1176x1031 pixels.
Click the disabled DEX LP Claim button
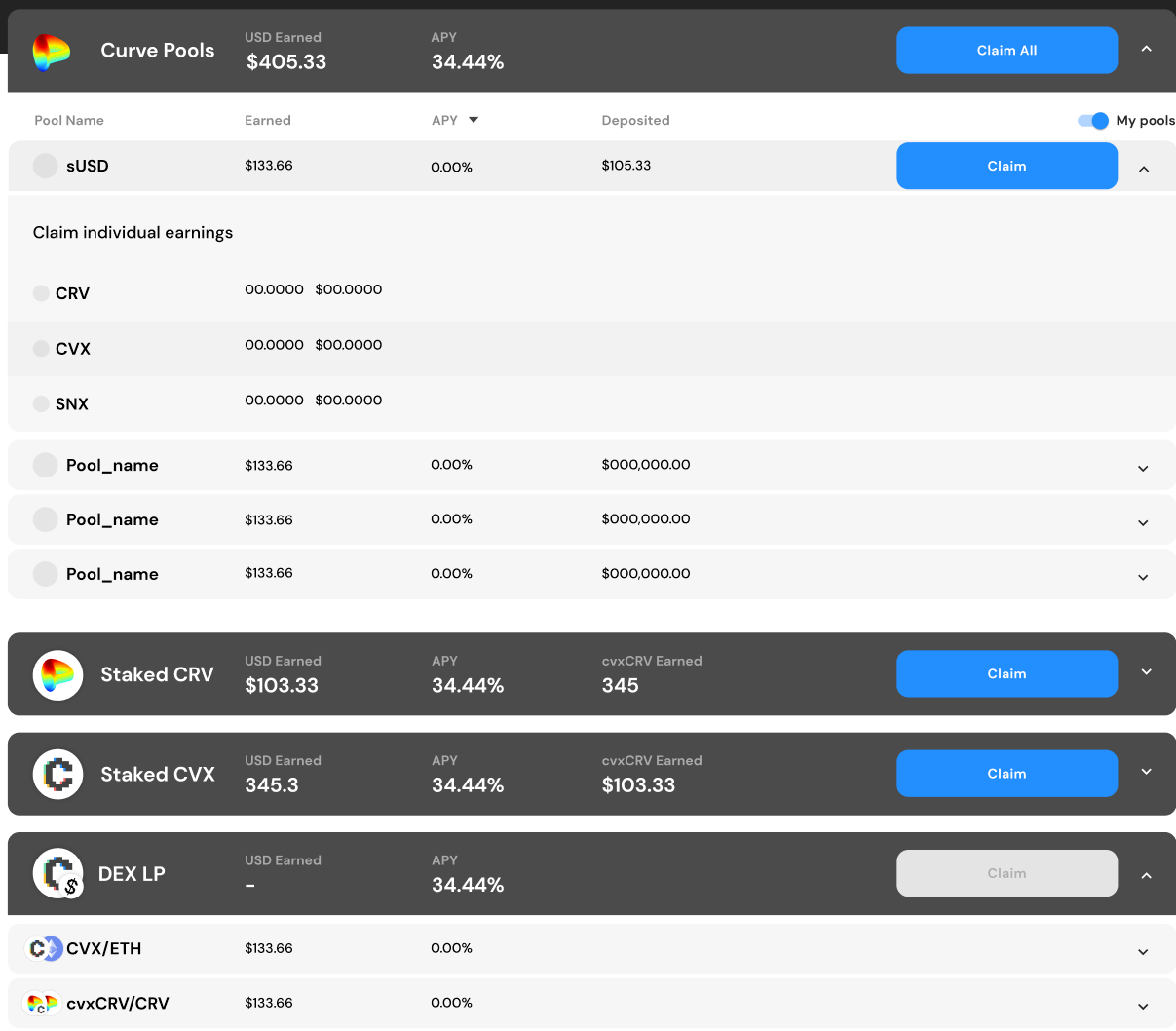tap(1006, 873)
